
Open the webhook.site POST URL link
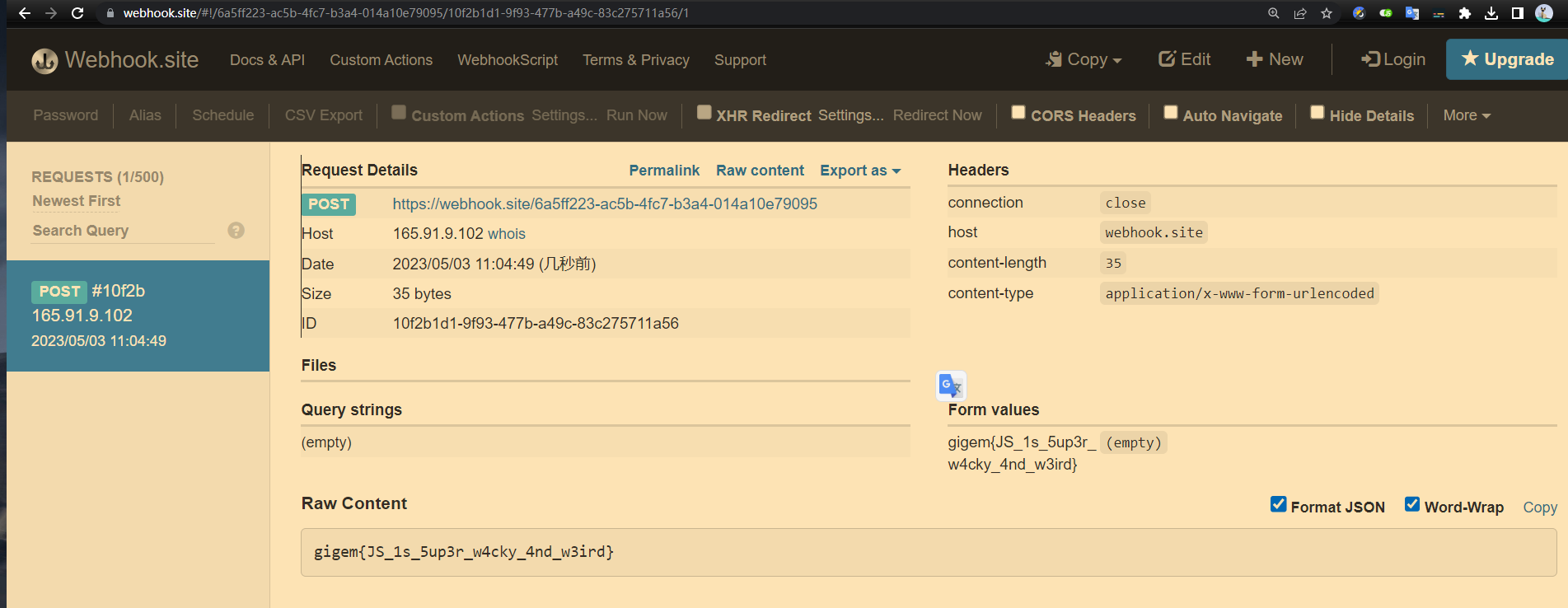click(605, 204)
